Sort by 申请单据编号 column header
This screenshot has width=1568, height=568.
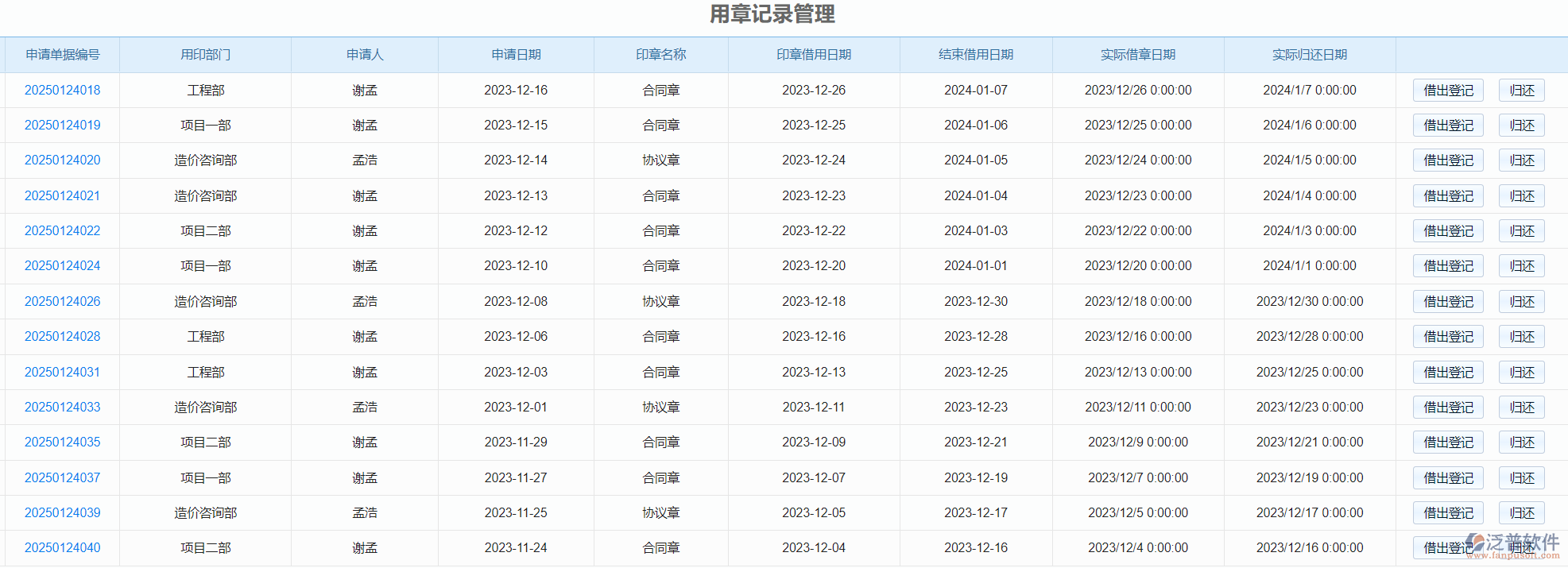63,55
